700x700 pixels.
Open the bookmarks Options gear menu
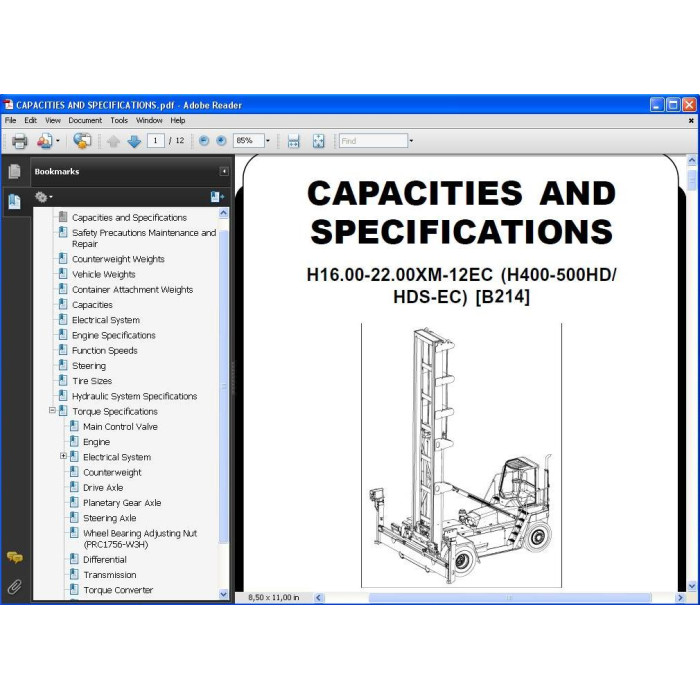coord(43,197)
